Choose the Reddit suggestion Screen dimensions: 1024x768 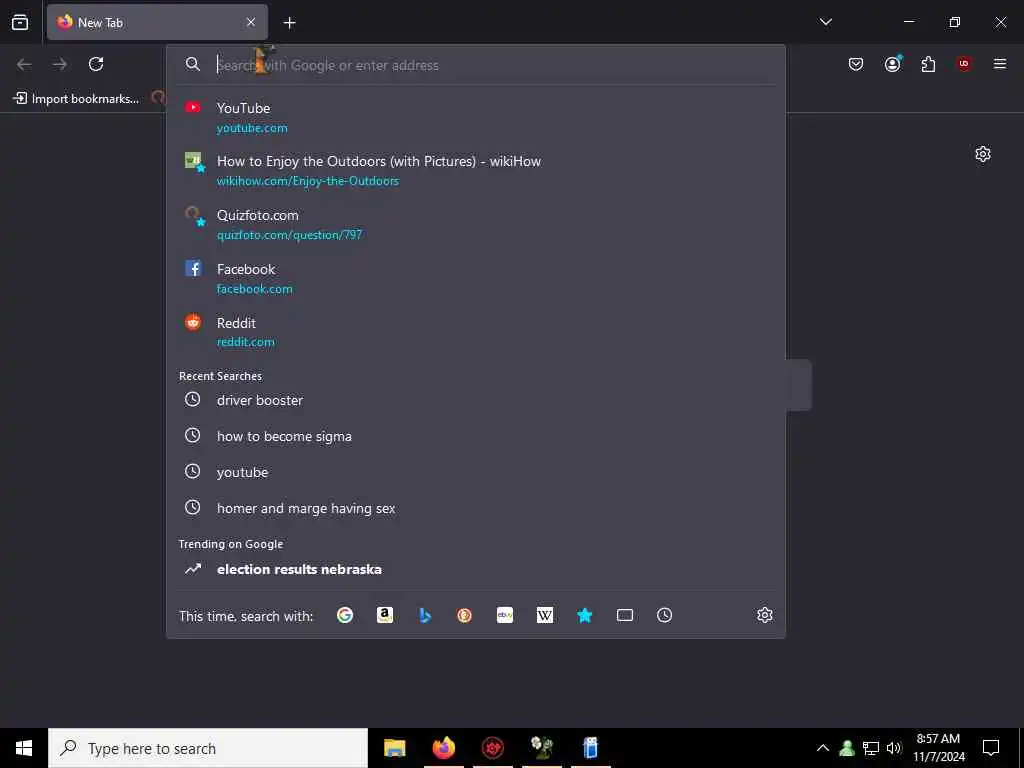pos(476,332)
